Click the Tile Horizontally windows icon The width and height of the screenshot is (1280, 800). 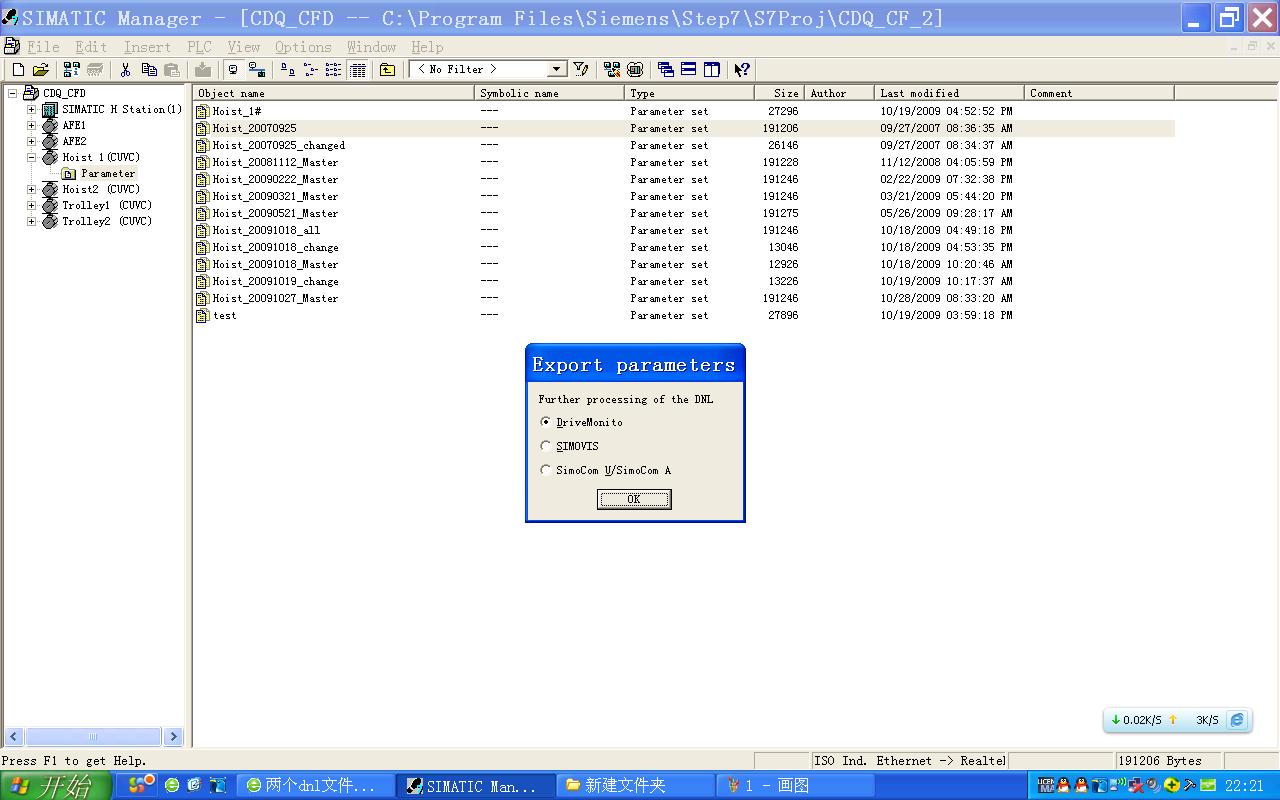(689, 69)
